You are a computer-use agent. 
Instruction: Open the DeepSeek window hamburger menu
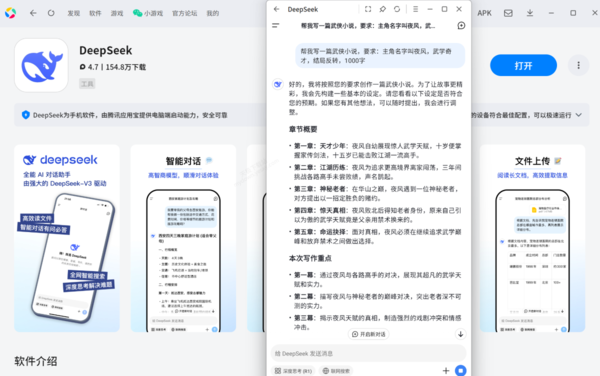[x=416, y=9]
